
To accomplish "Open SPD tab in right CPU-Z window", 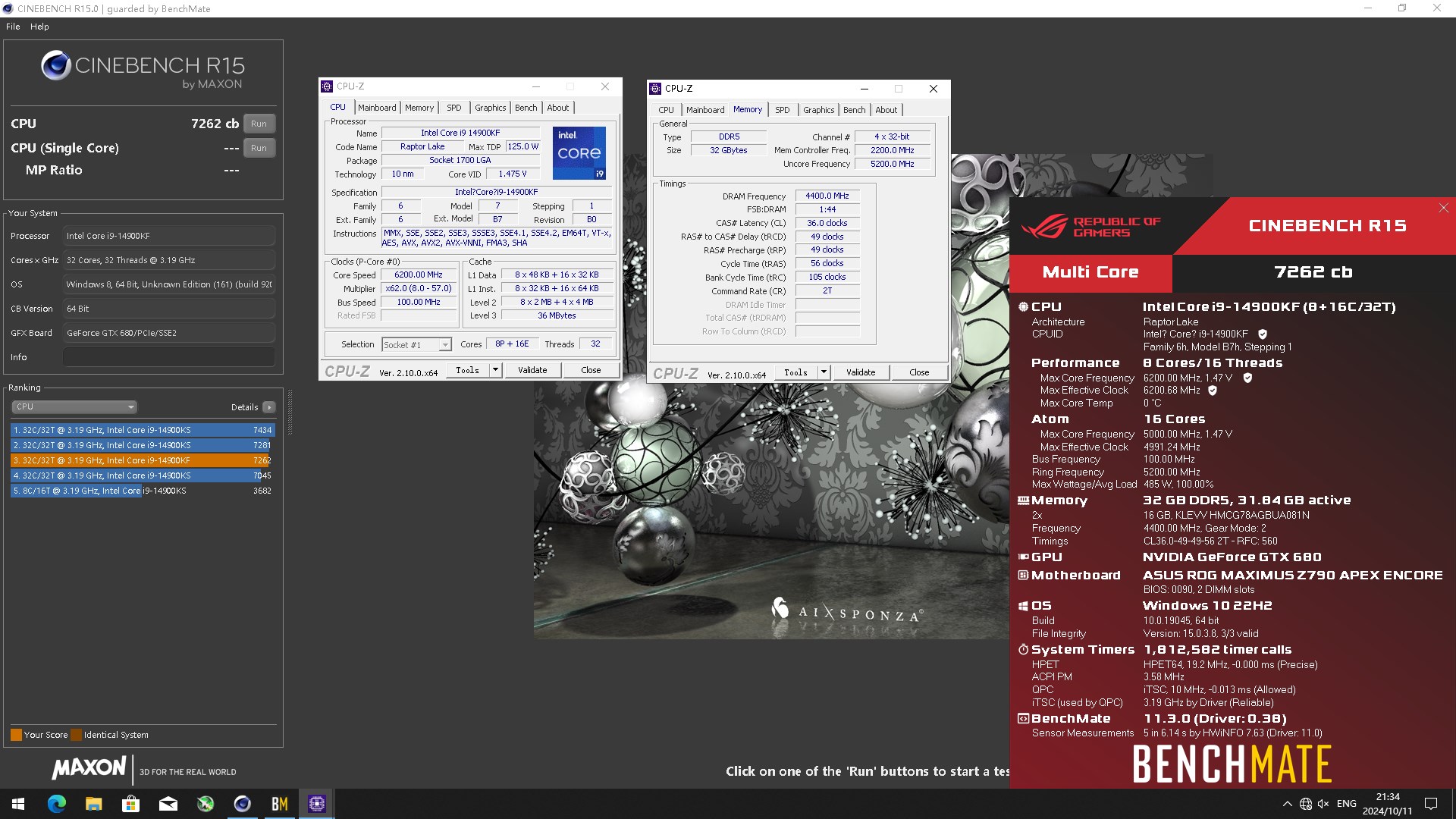I will point(782,110).
